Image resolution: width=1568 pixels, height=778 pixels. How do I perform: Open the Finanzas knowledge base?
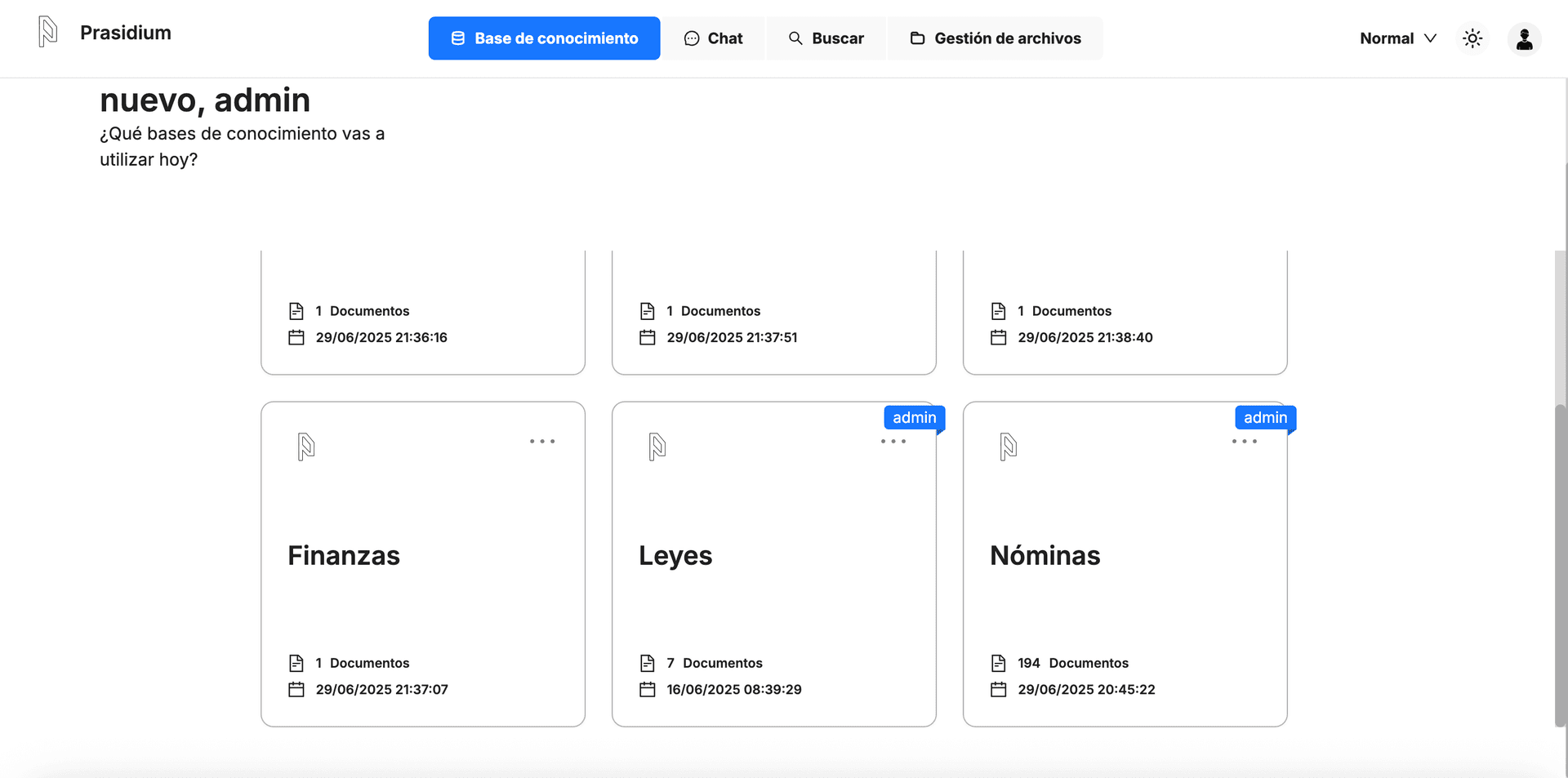pos(344,555)
